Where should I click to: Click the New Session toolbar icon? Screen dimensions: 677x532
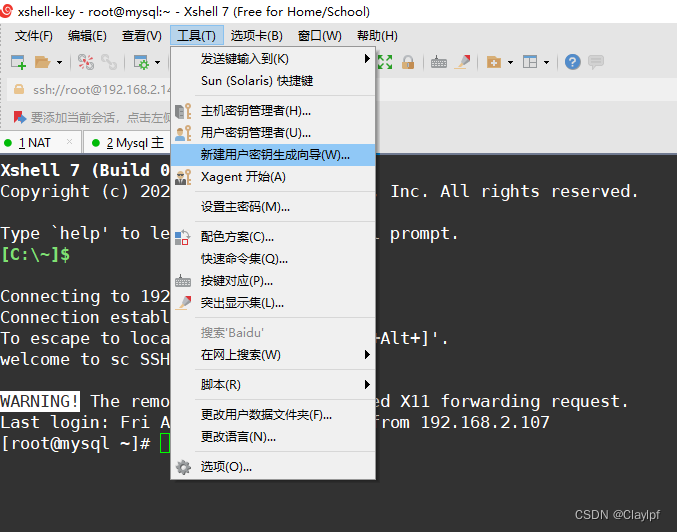(18, 62)
